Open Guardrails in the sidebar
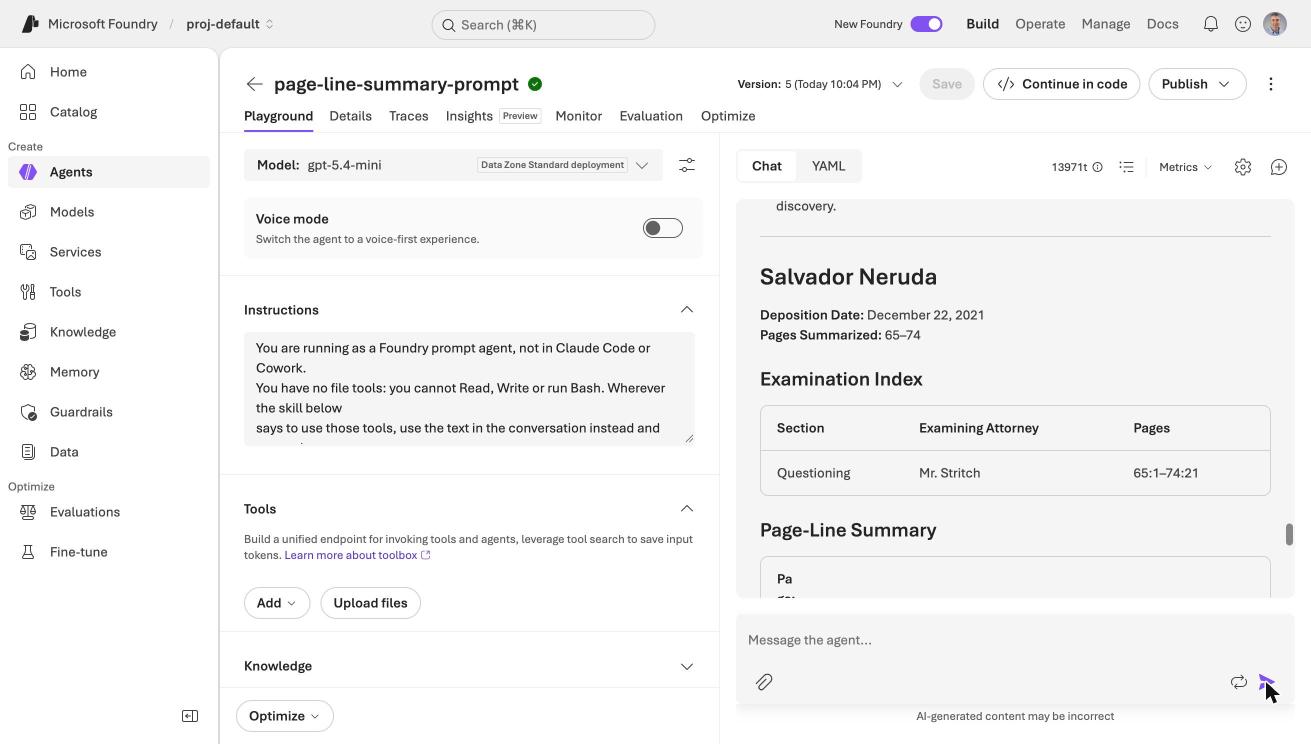Image resolution: width=1311 pixels, height=744 pixels. click(x=109, y=412)
